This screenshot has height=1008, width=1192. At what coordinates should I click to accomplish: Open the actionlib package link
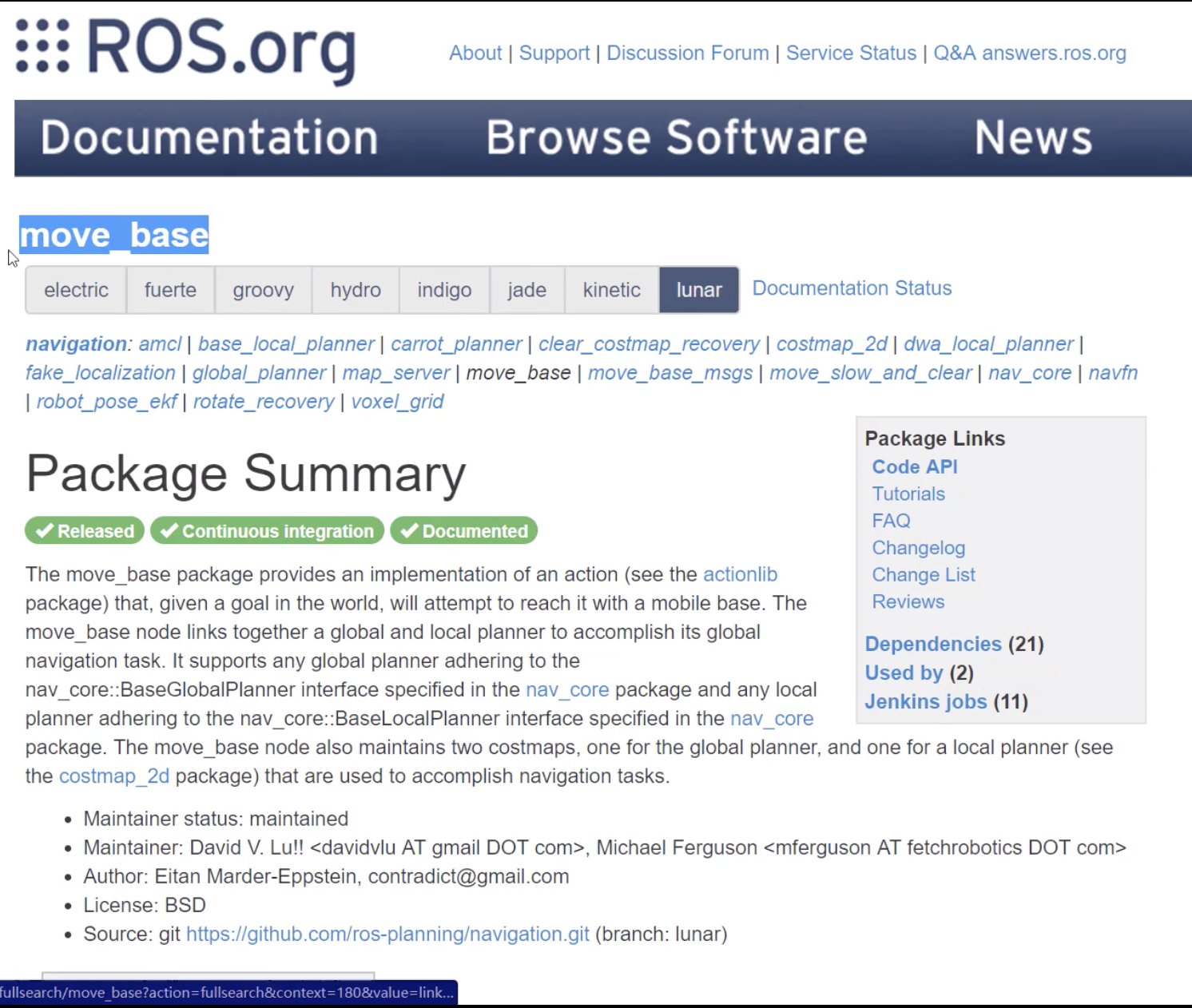[x=740, y=574]
